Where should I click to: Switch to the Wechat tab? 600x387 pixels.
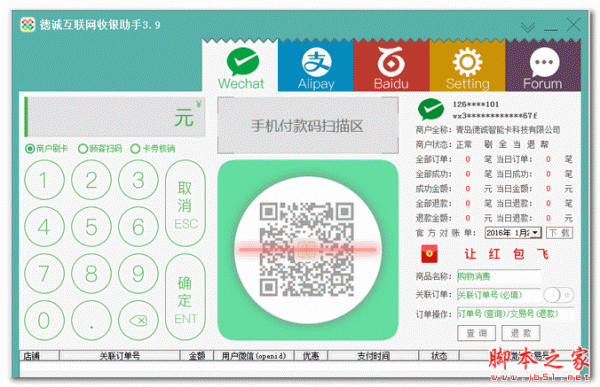coord(240,66)
